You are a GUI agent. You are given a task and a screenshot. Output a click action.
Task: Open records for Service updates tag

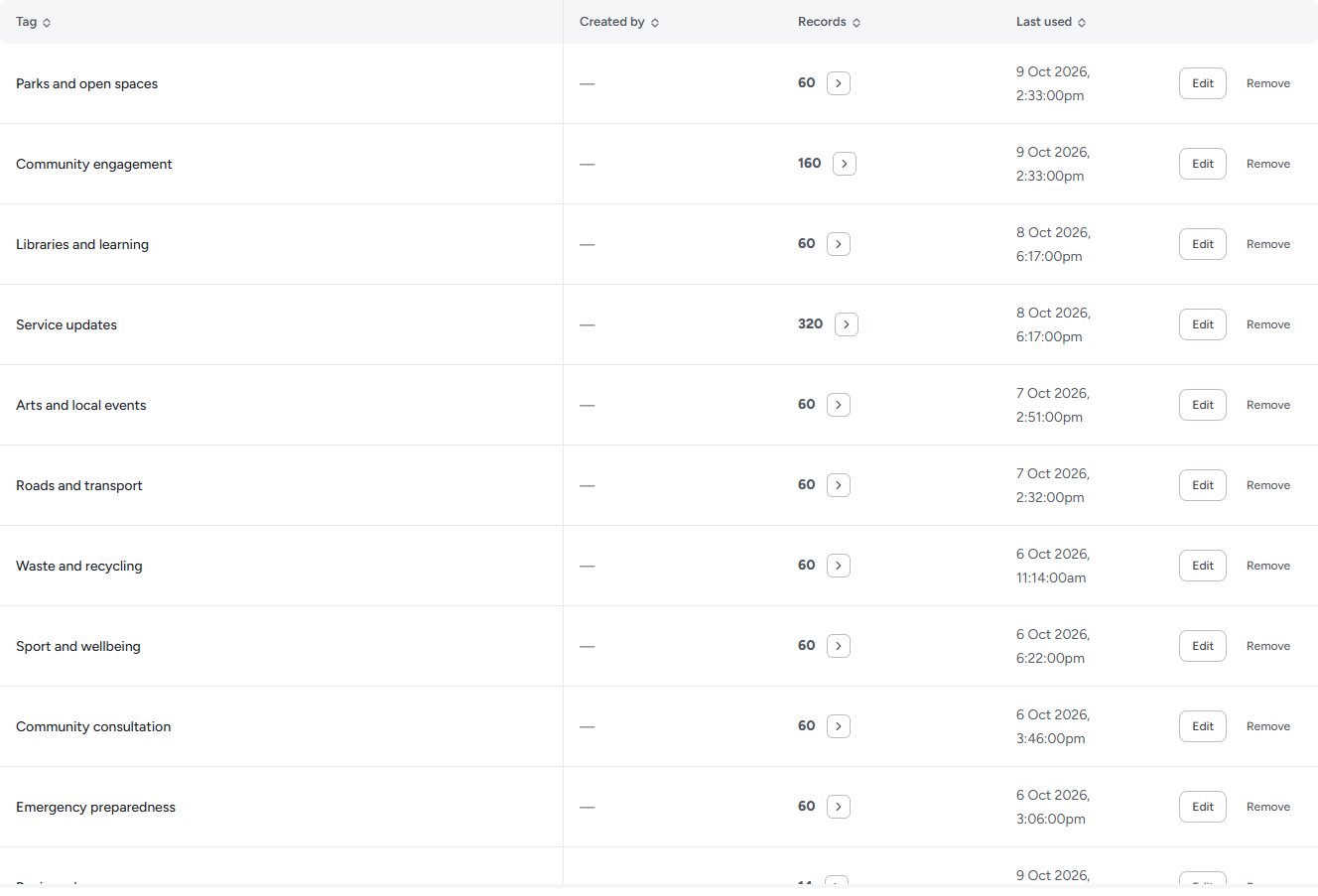[847, 324]
